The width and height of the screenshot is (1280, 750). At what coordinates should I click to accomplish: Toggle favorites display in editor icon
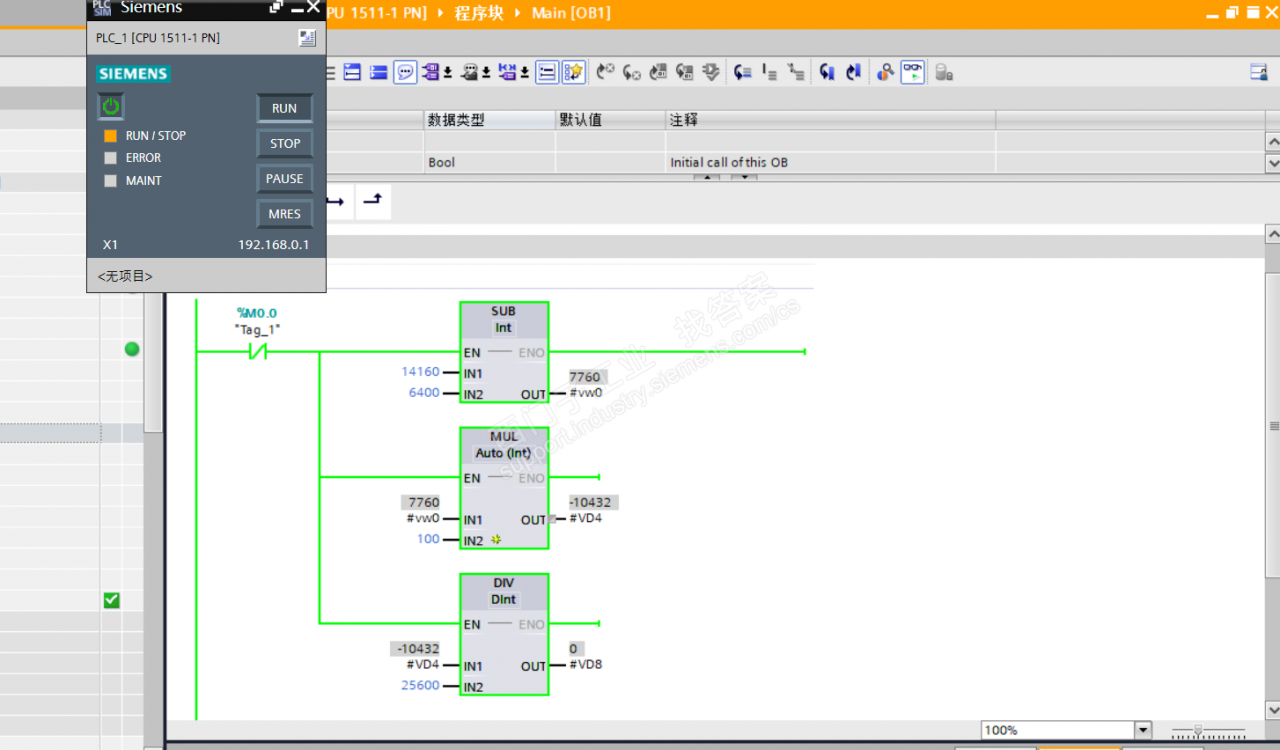pyautogui.click(x=573, y=72)
